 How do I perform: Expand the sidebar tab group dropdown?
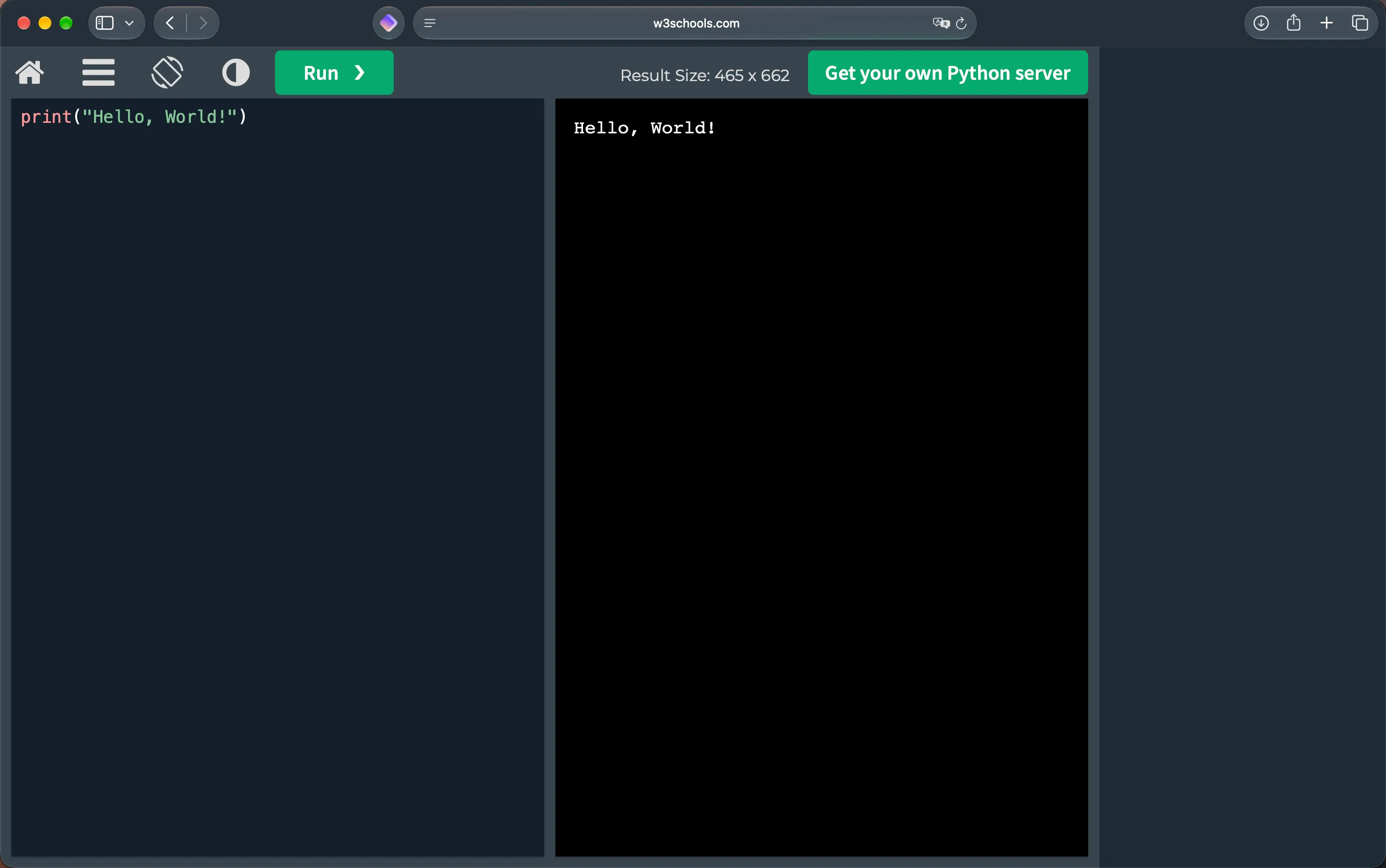[x=129, y=23]
